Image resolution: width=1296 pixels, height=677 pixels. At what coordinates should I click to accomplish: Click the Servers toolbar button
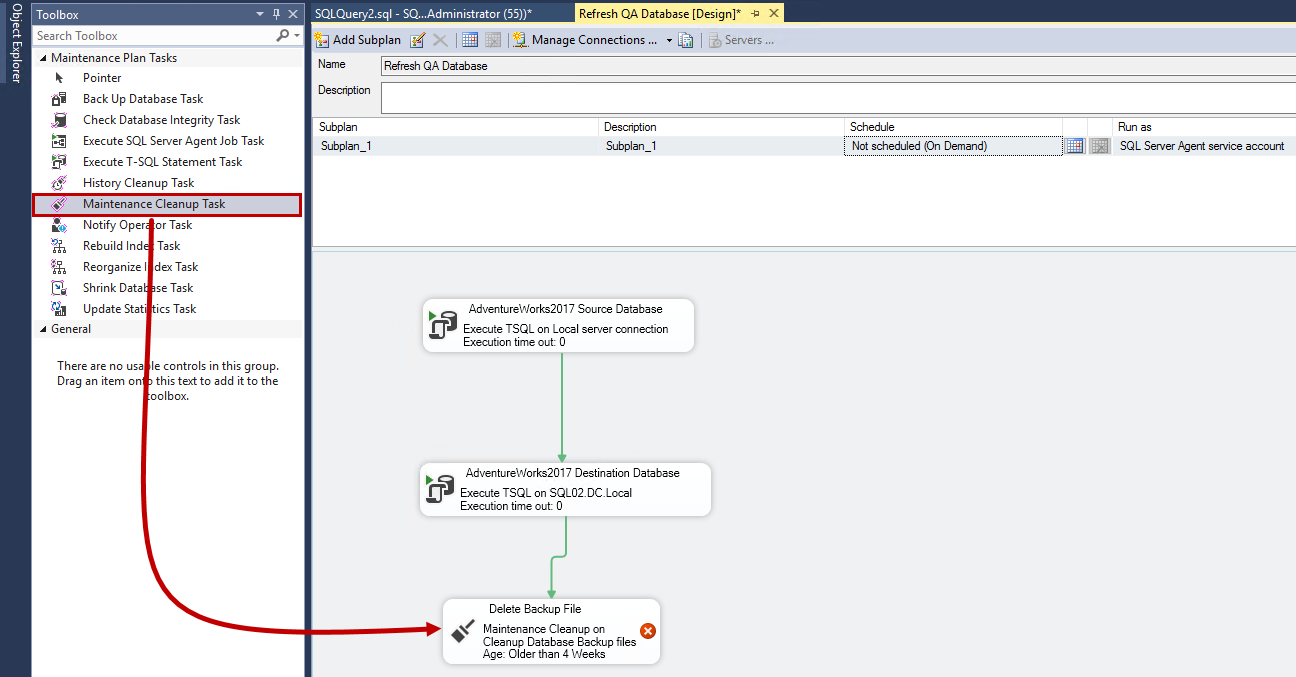tap(742, 40)
